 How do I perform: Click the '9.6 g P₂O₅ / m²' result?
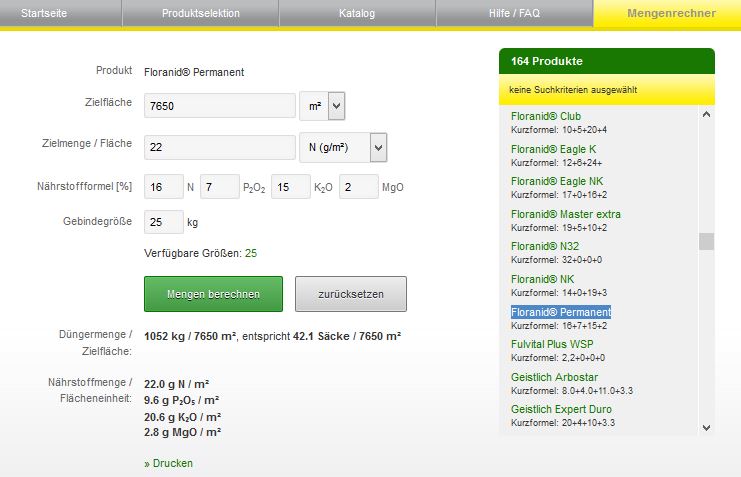click(x=181, y=400)
